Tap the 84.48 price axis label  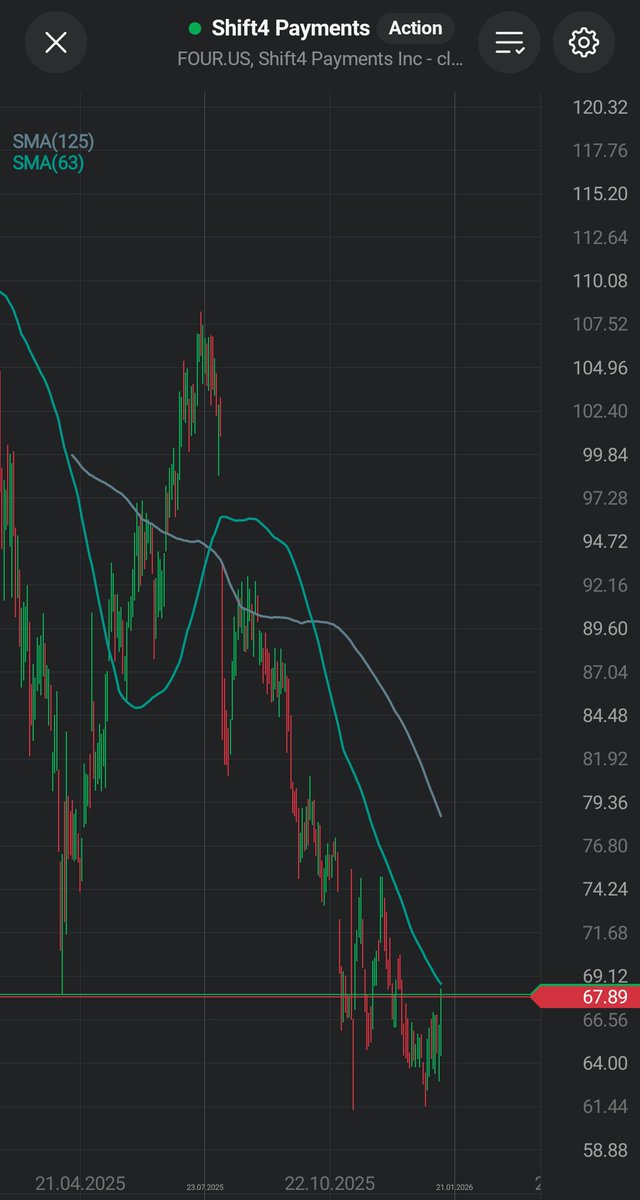604,715
